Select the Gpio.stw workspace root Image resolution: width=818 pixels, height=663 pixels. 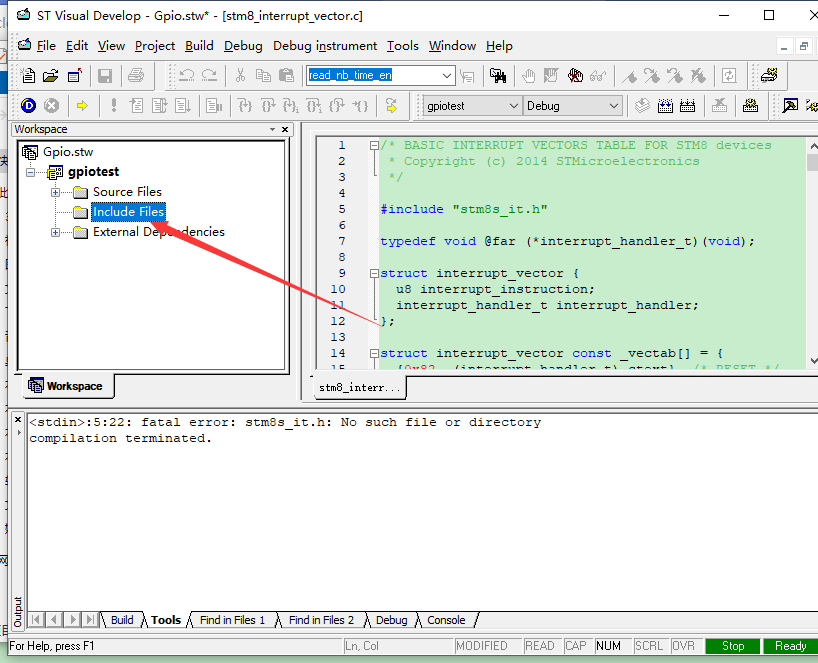(x=68, y=152)
